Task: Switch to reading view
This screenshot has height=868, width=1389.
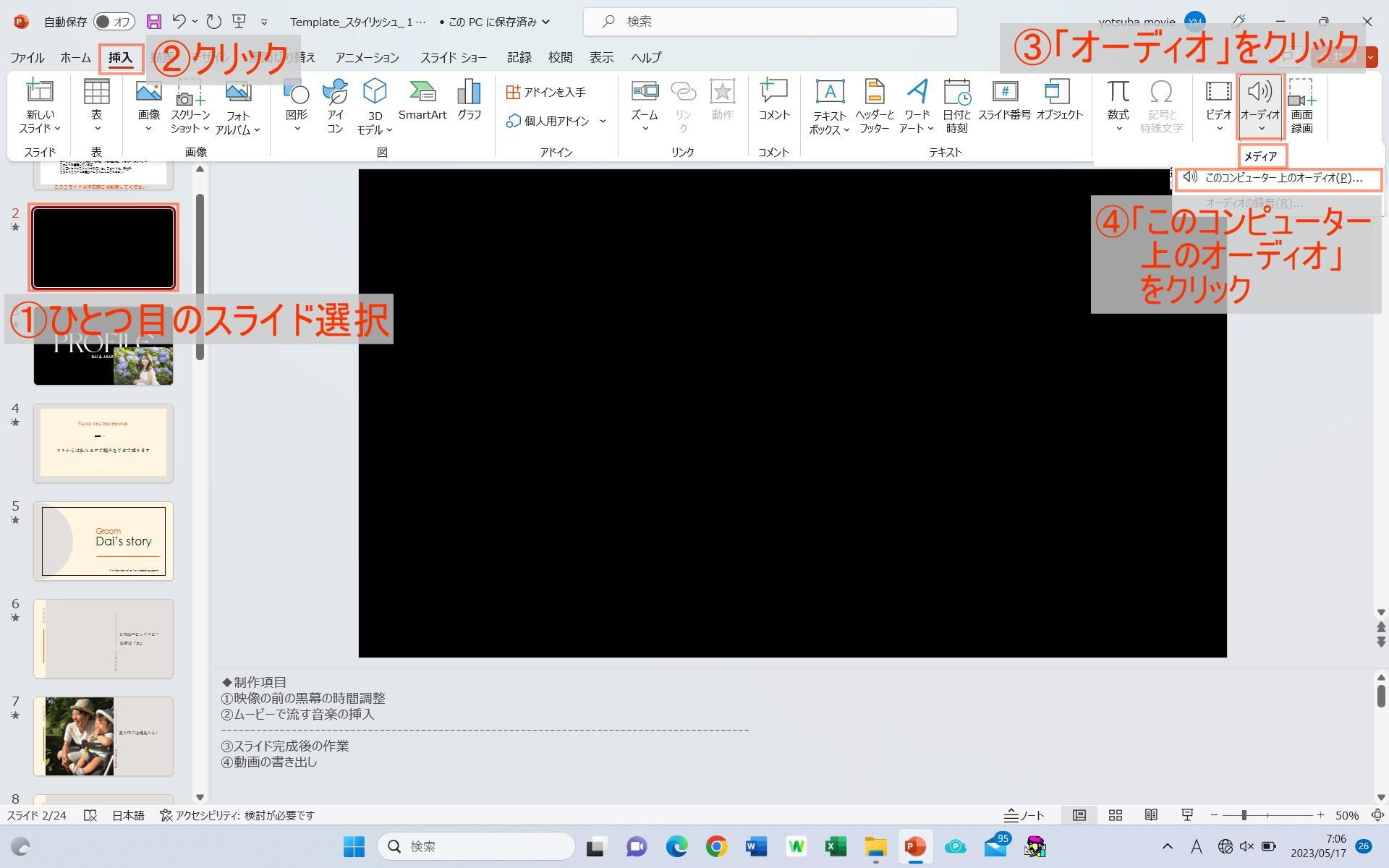Action: point(1151,815)
